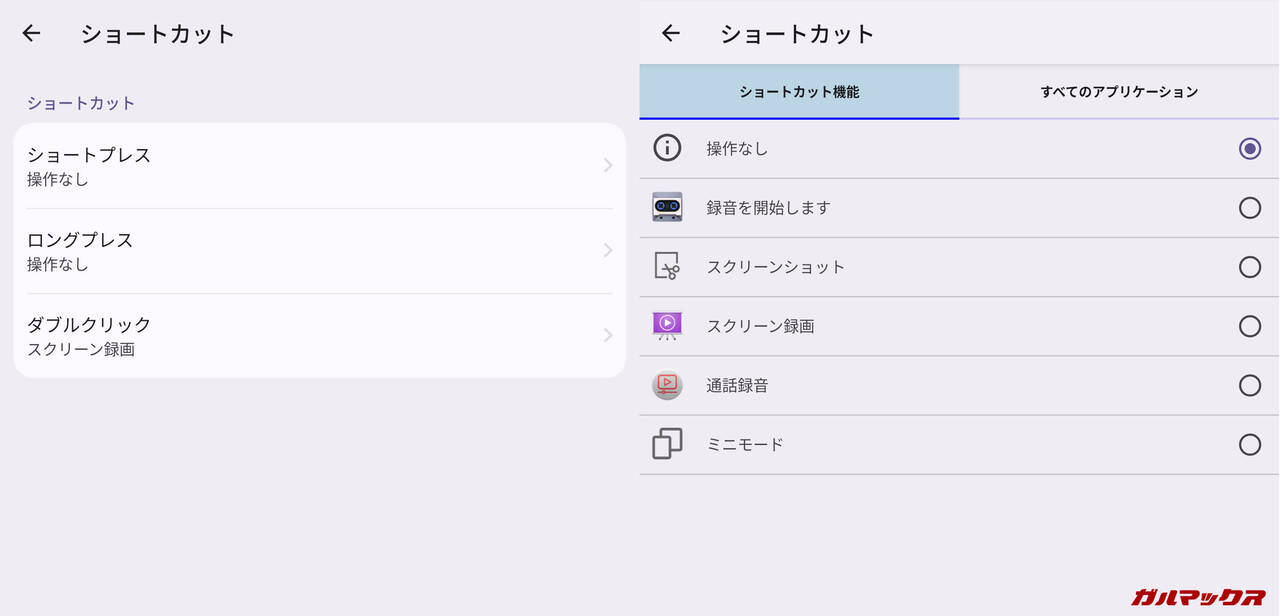The image size is (1280, 616).
Task: Click the cassette recorder icon for 録音を開始します
Action: coord(667,208)
